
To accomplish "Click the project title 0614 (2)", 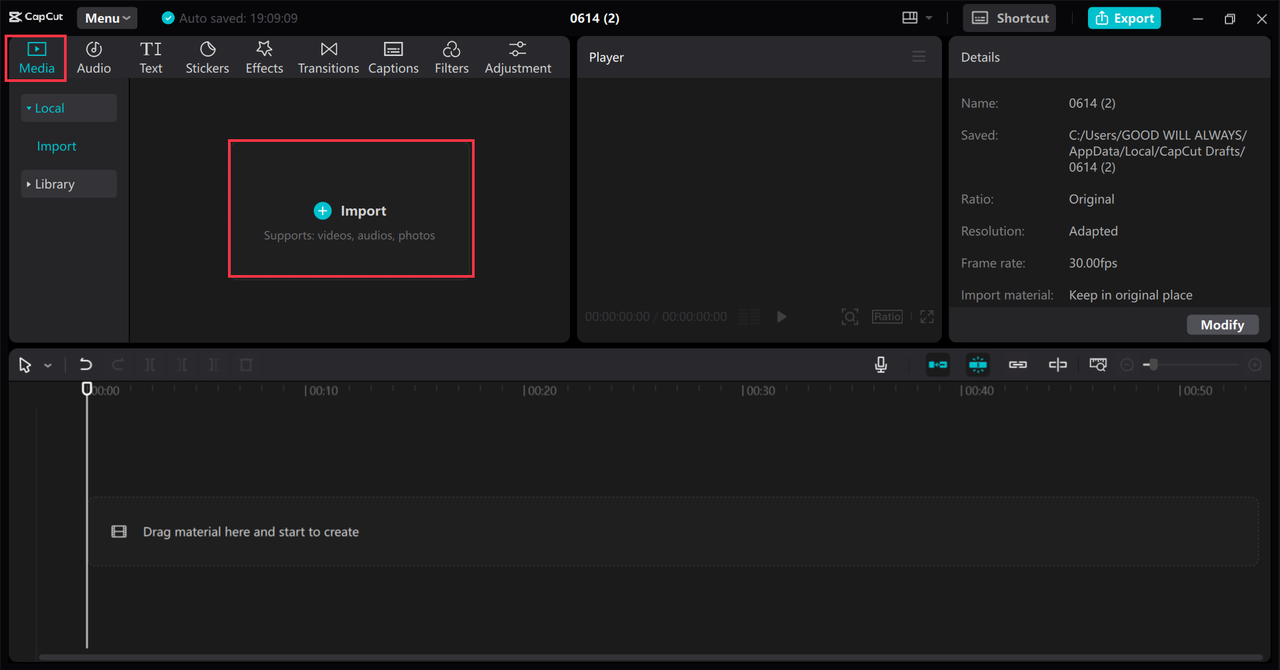I will [594, 18].
